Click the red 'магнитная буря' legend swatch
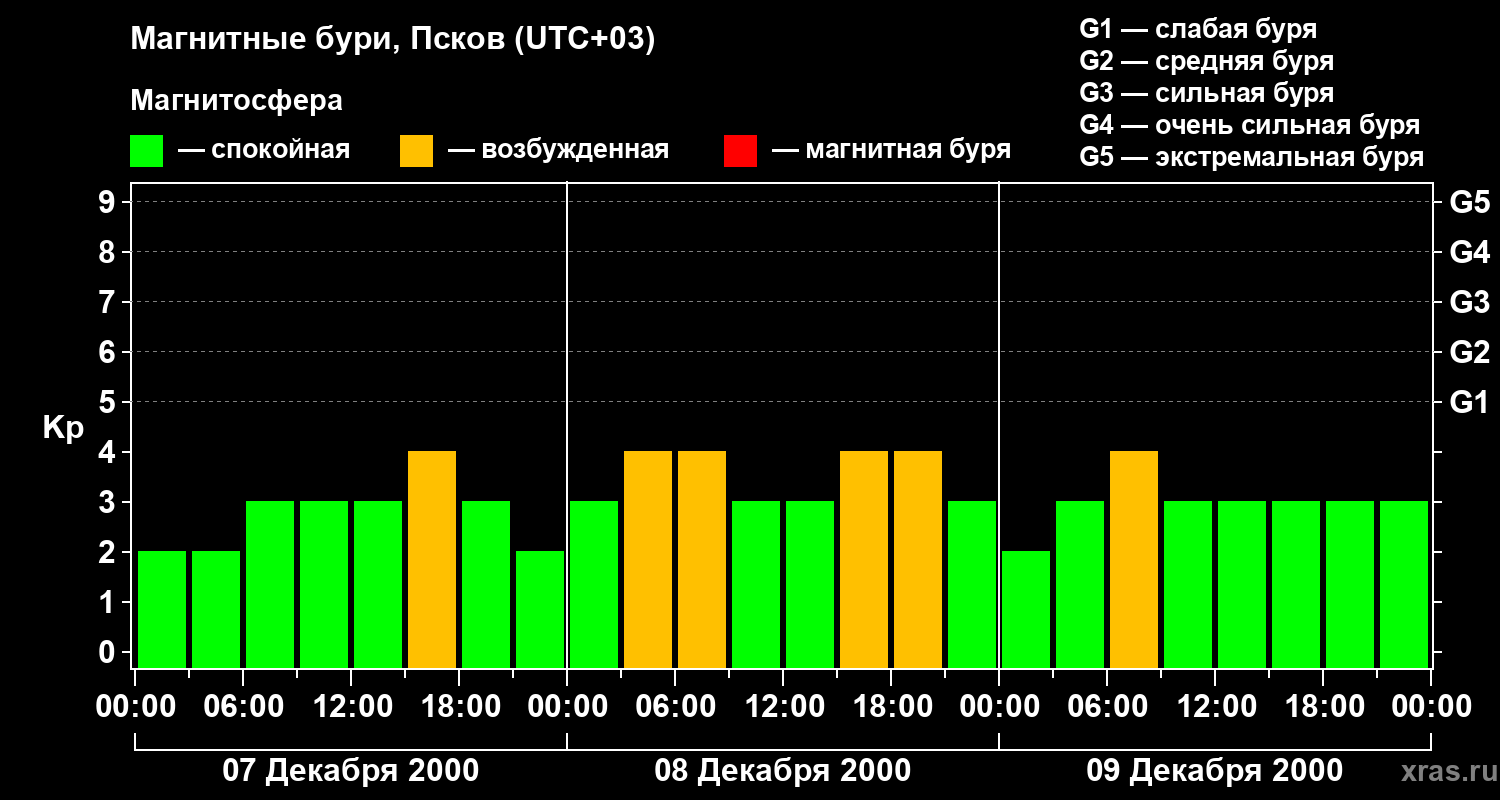The image size is (1500, 800). point(740,151)
